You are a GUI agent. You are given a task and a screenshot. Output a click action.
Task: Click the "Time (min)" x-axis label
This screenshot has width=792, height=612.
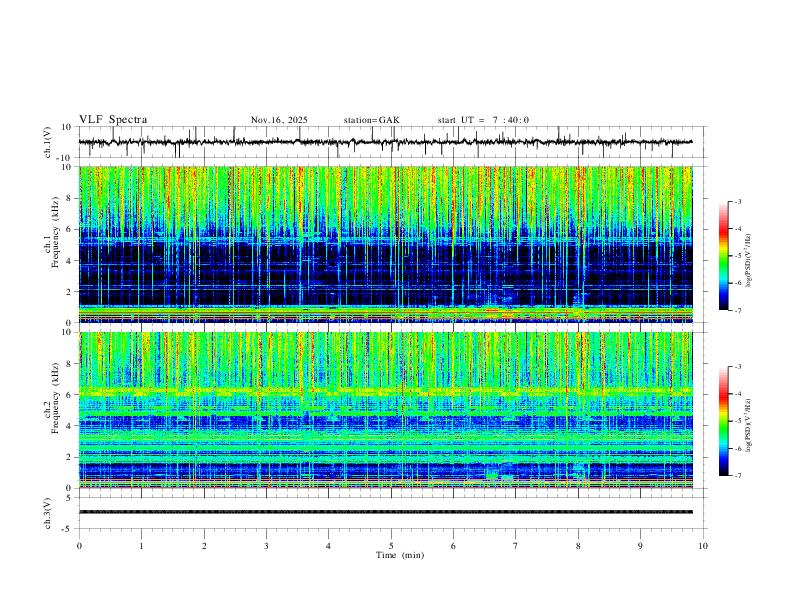pos(400,555)
